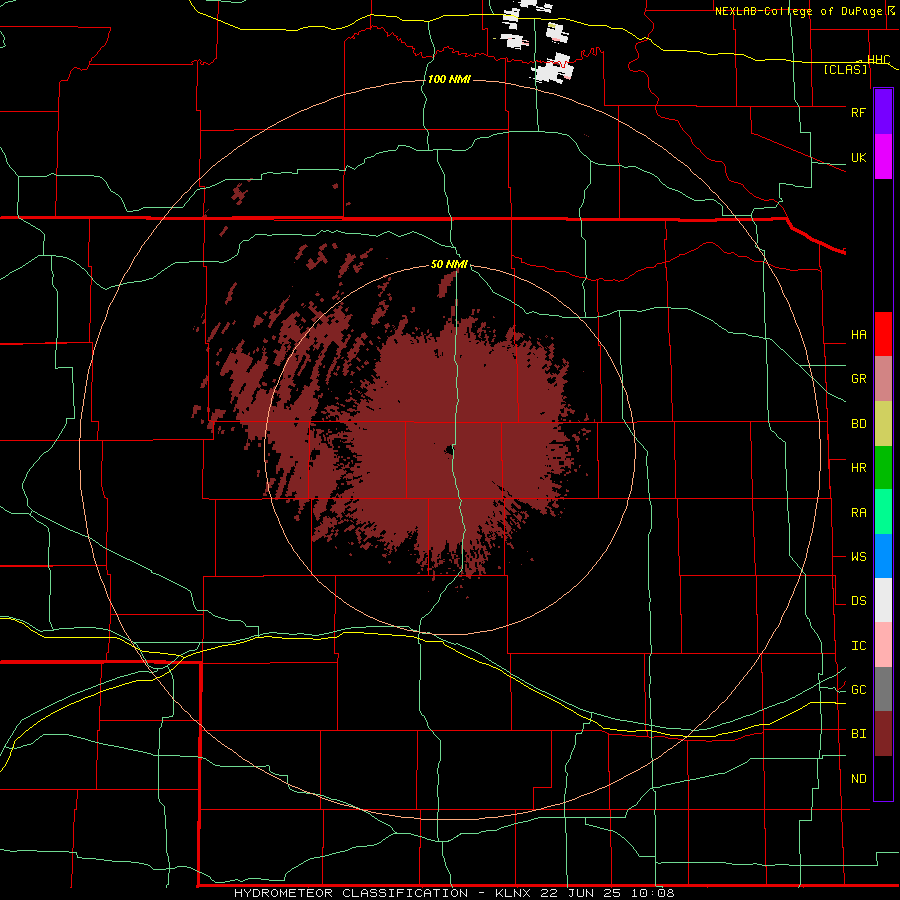This screenshot has height=900, width=900.
Task: Click the 50 NMI range ring label
Action: [x=449, y=264]
